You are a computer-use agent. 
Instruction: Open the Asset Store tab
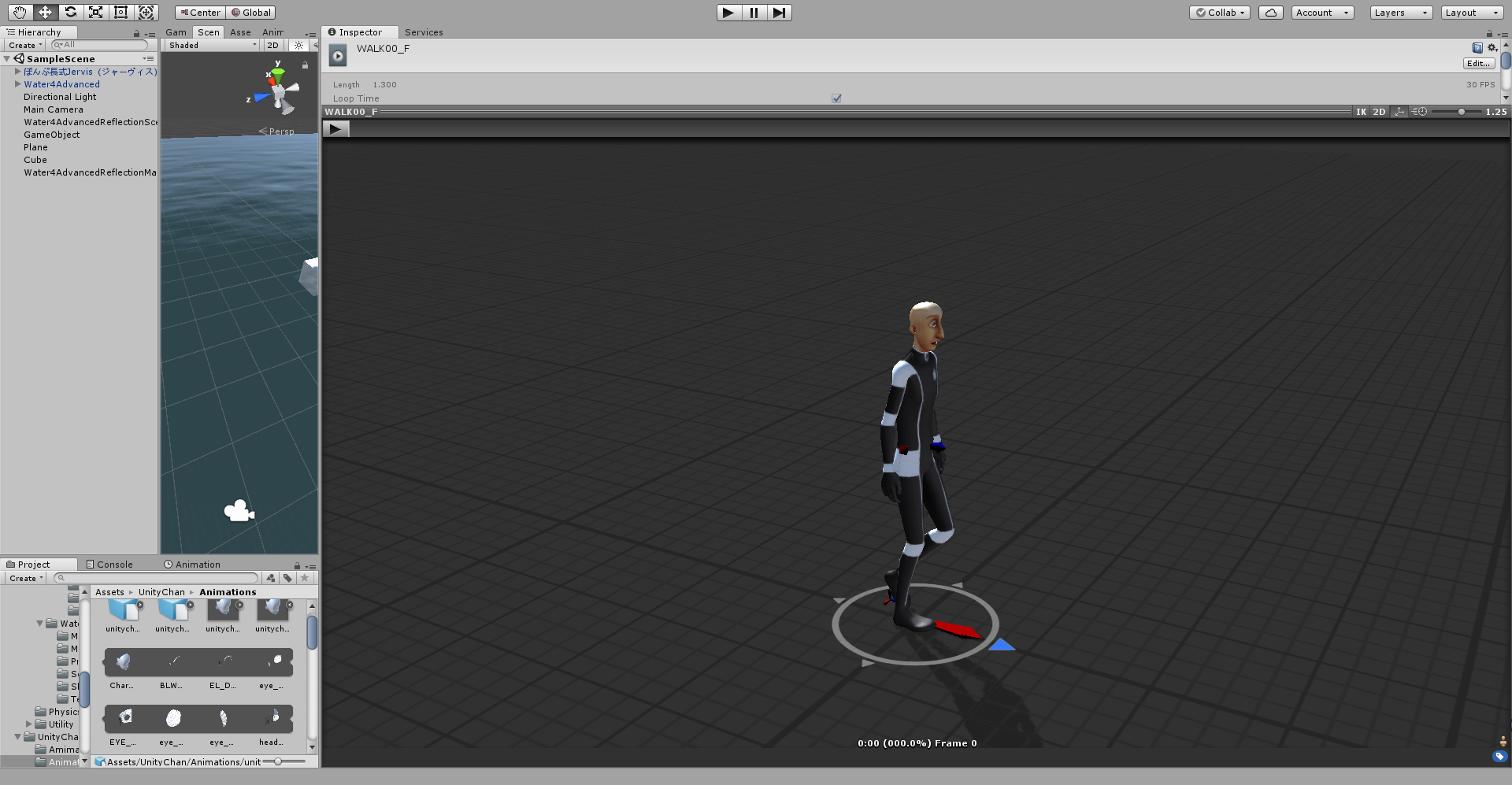240,32
